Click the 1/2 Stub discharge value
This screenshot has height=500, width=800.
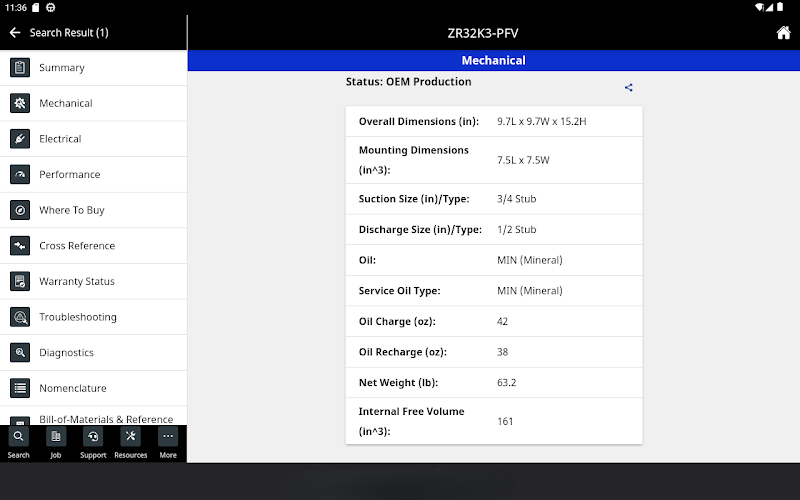(516, 230)
